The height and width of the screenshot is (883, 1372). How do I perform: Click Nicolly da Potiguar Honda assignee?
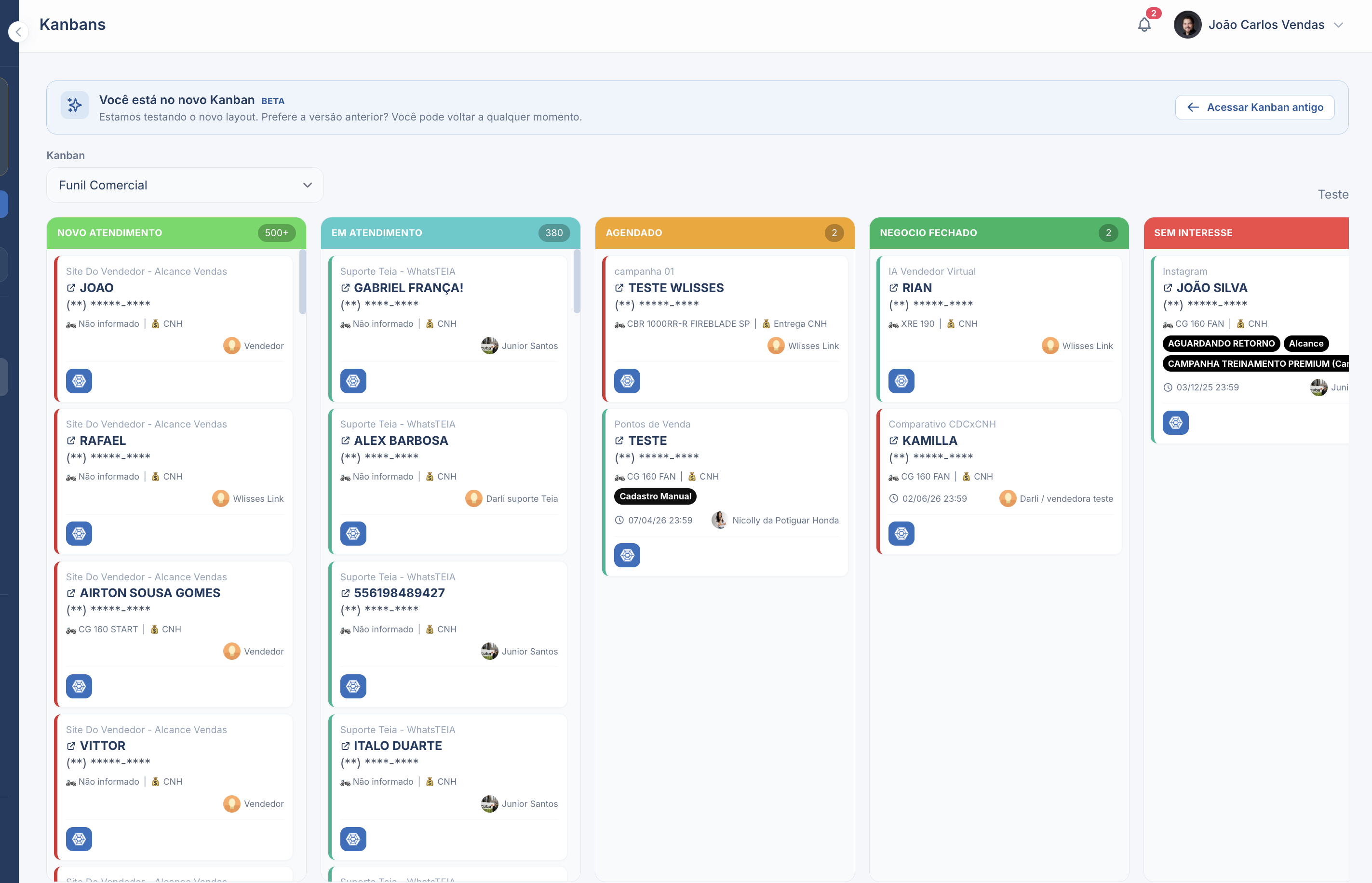tap(775, 520)
